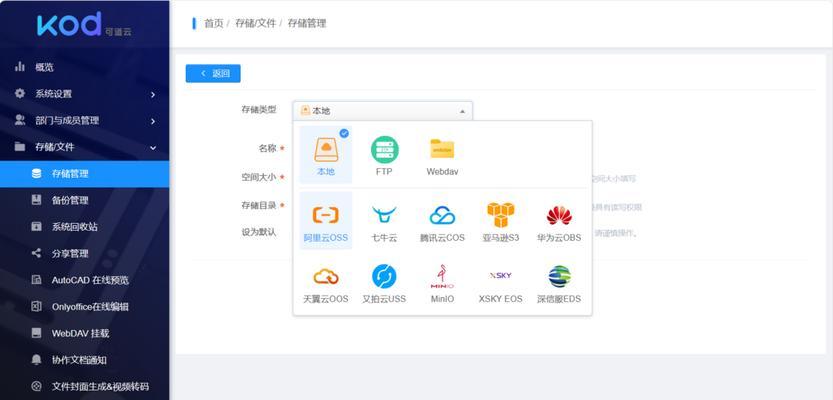The image size is (833, 400).
Task: Choose the 深信服EDS globe icon
Action: (x=559, y=277)
